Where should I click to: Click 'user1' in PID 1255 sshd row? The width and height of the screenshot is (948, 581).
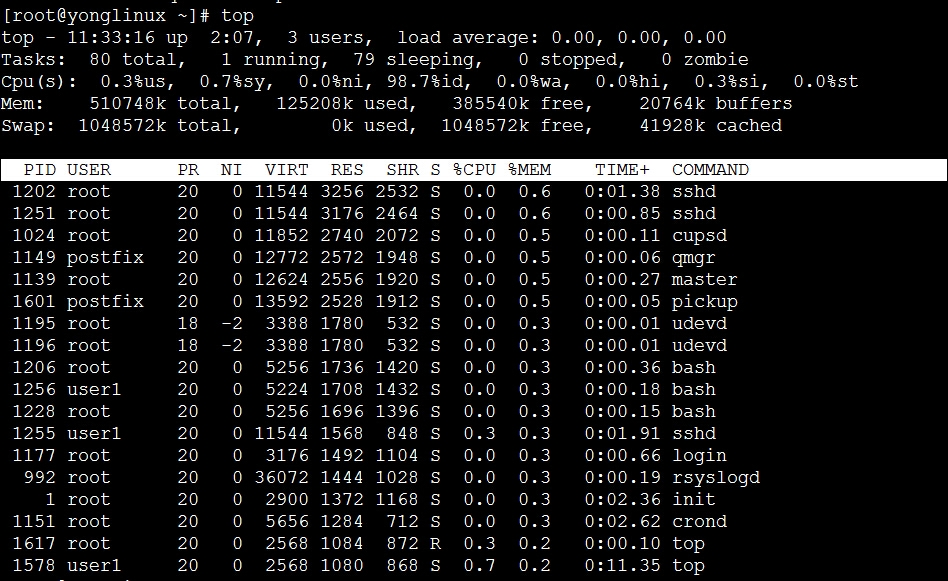[x=94, y=434]
